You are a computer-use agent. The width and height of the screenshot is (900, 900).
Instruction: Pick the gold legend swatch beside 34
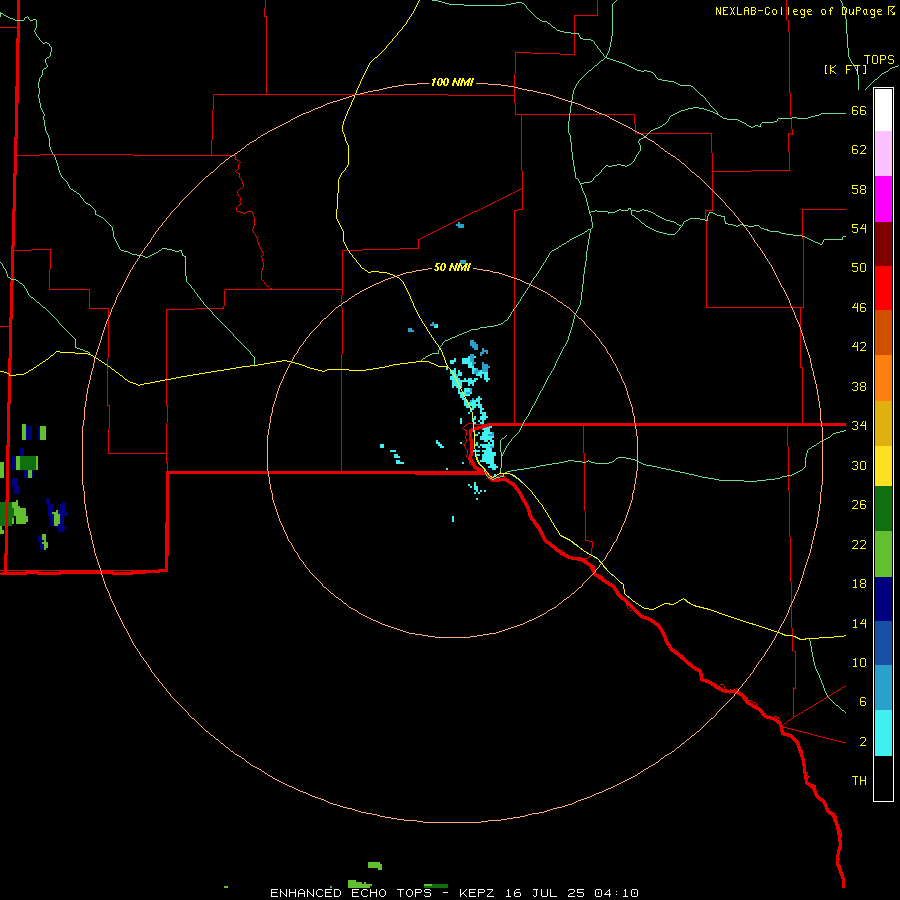[883, 423]
